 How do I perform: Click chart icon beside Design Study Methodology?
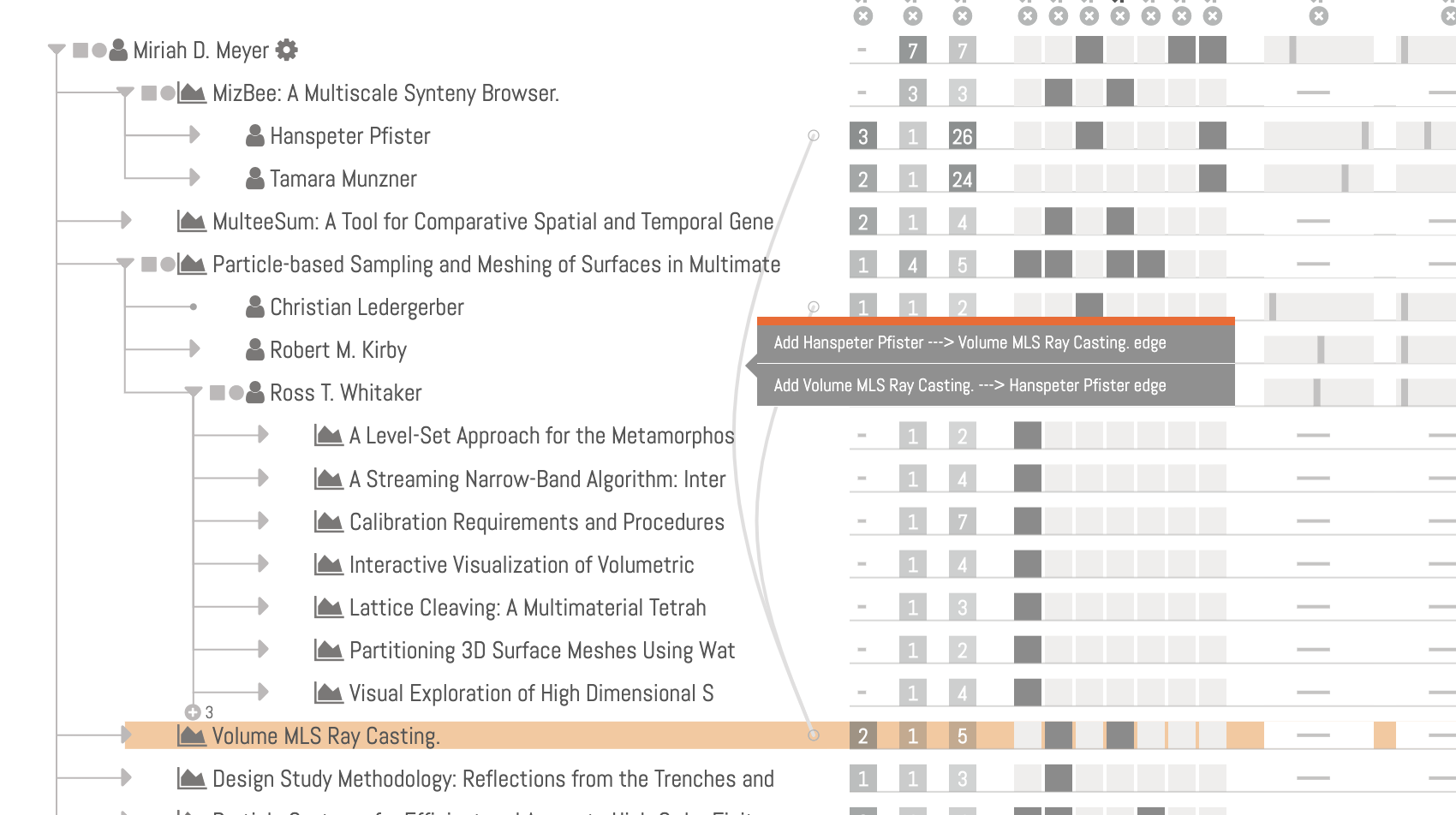tap(191, 778)
